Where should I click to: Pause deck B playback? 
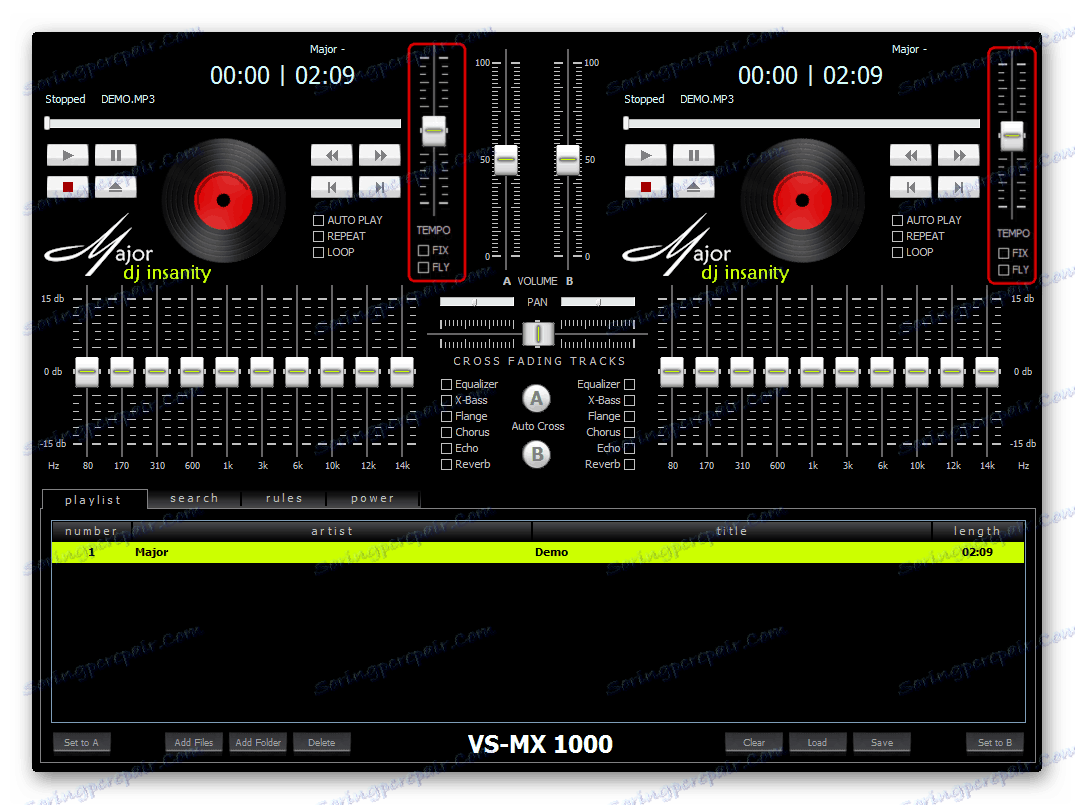click(694, 155)
